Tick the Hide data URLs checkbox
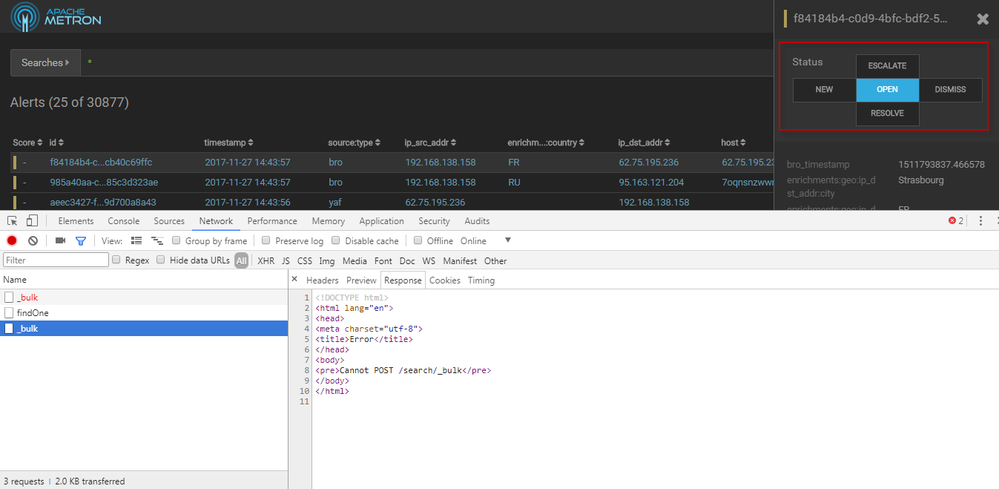999x489 pixels. click(x=162, y=260)
